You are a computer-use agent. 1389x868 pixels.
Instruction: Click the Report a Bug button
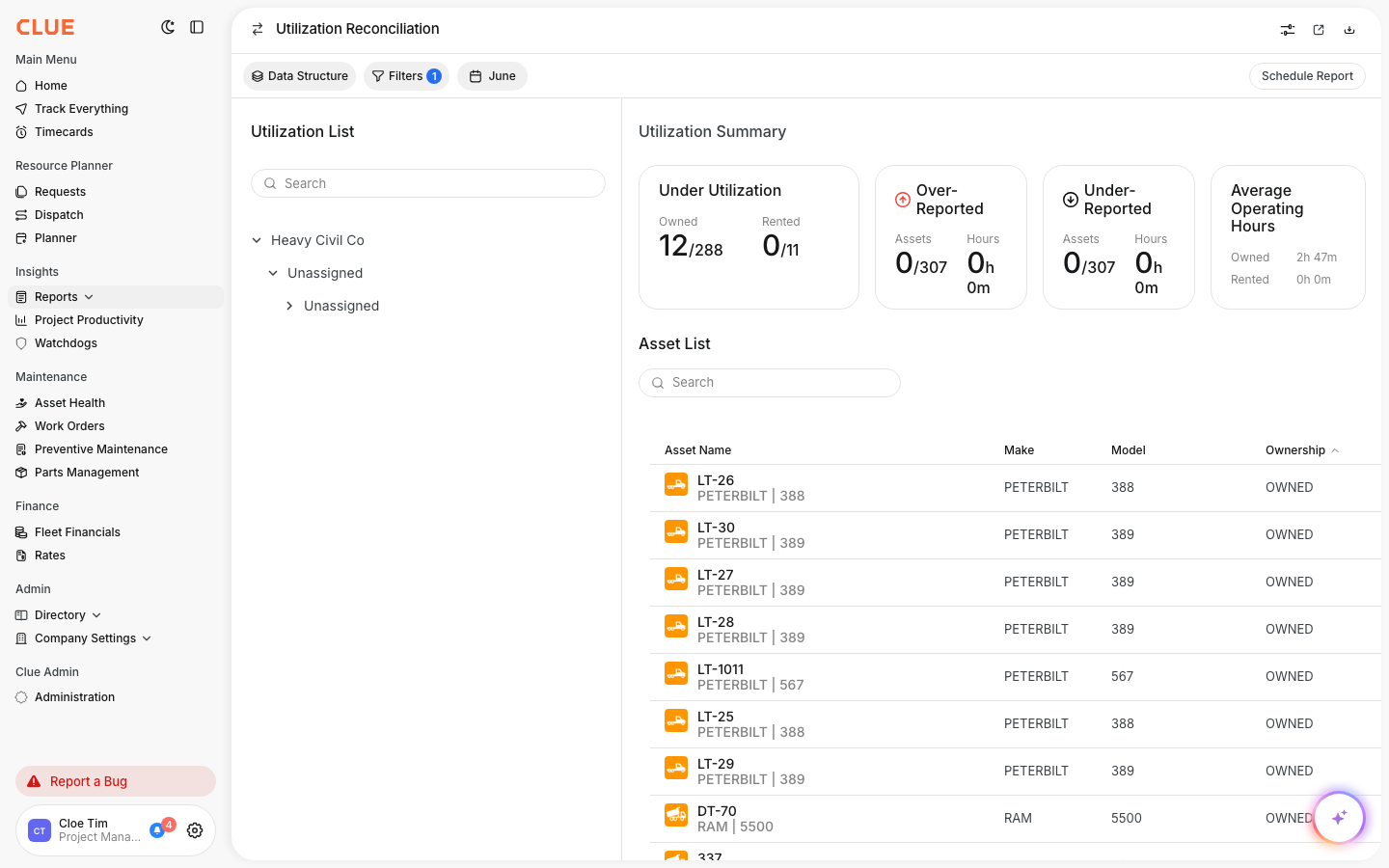(116, 781)
